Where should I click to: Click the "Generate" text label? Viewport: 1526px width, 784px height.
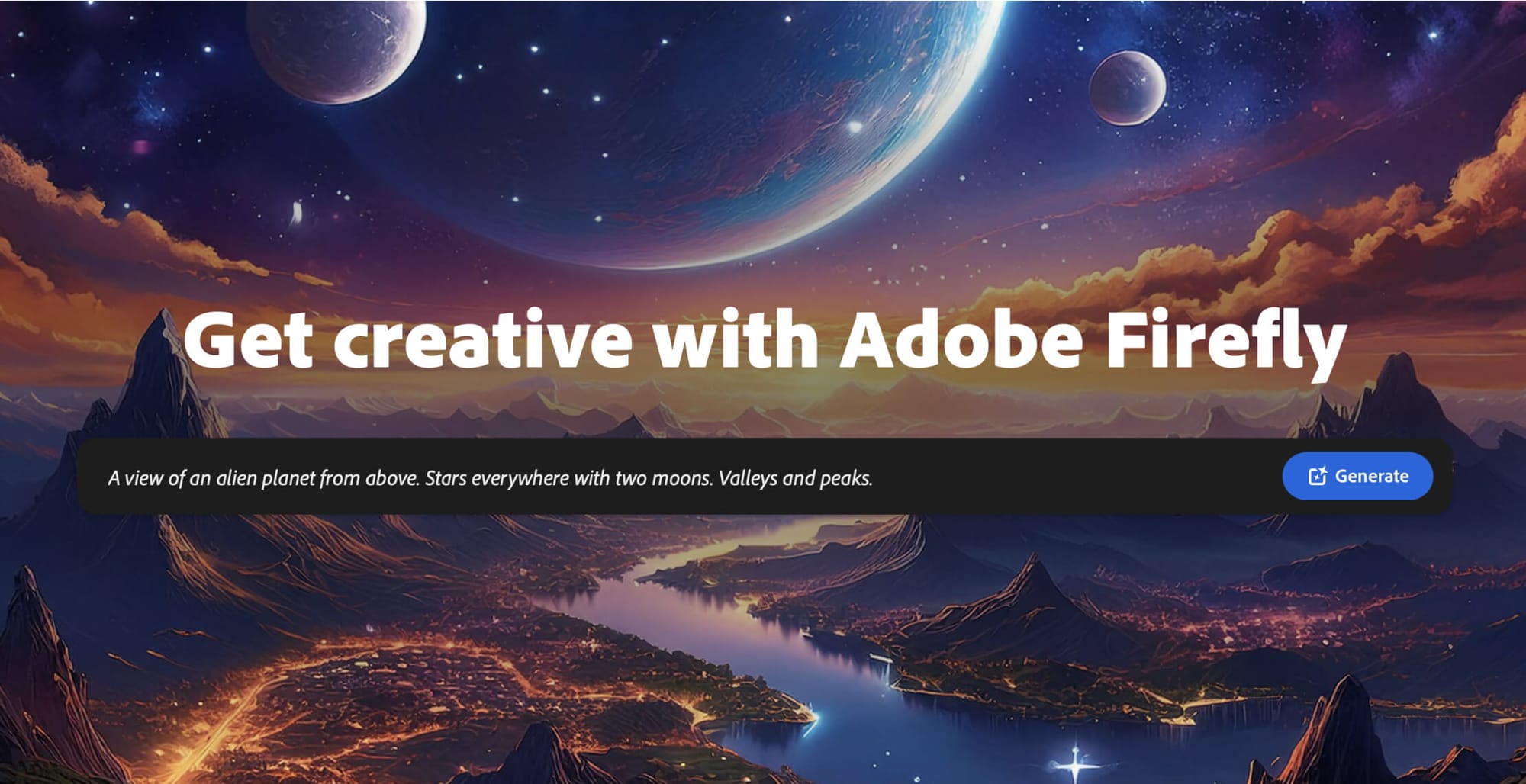coord(1372,477)
